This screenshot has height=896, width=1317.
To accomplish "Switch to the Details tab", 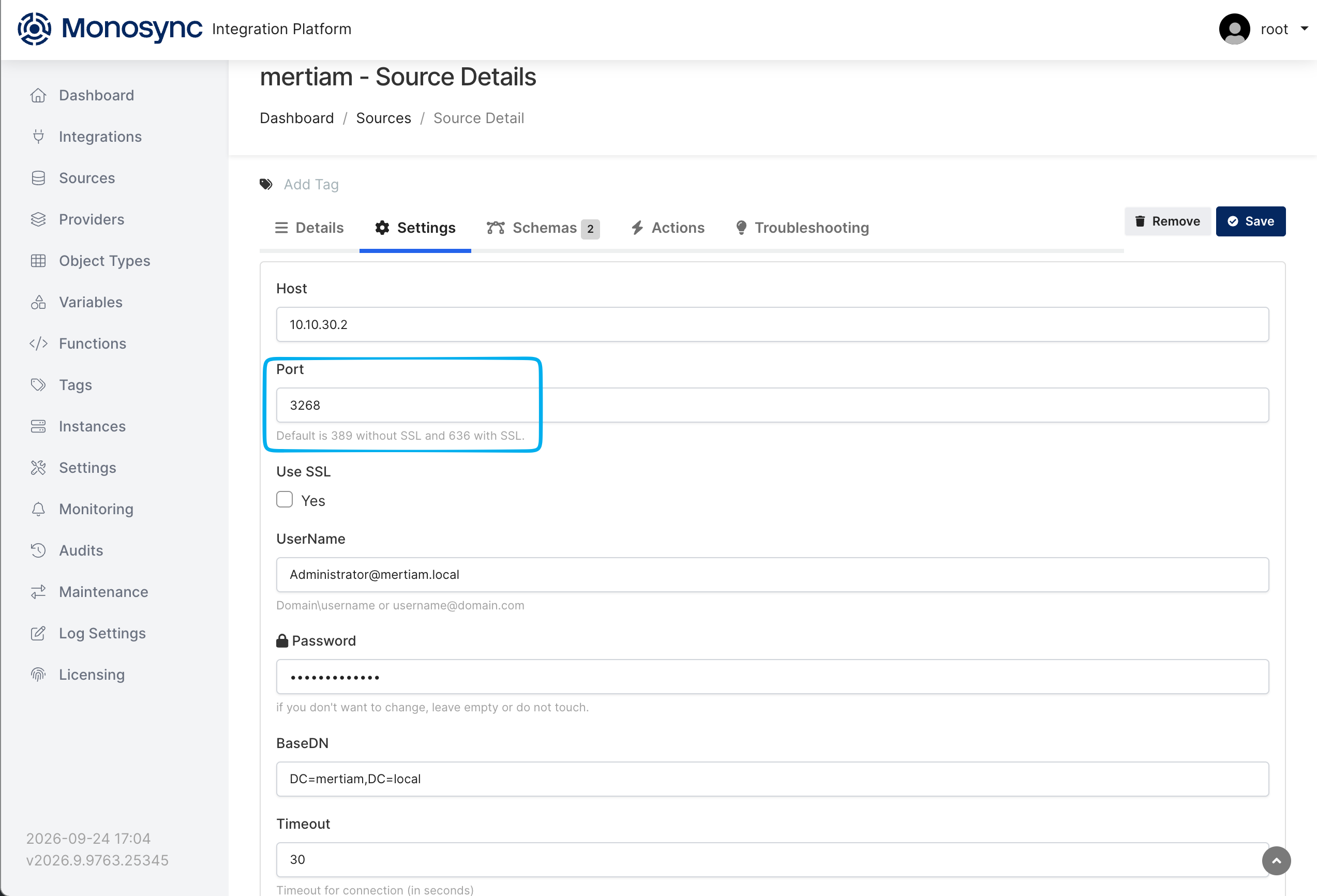I will point(309,228).
